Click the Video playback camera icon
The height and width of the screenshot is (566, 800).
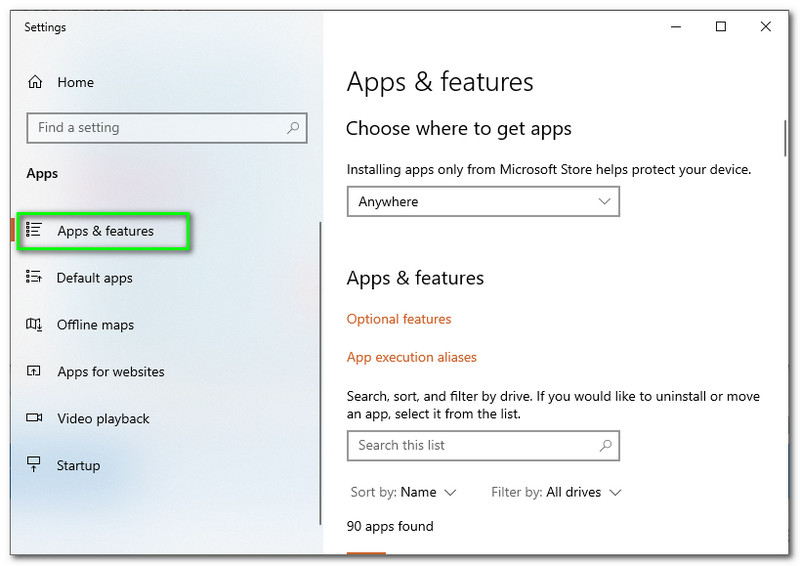click(34, 418)
